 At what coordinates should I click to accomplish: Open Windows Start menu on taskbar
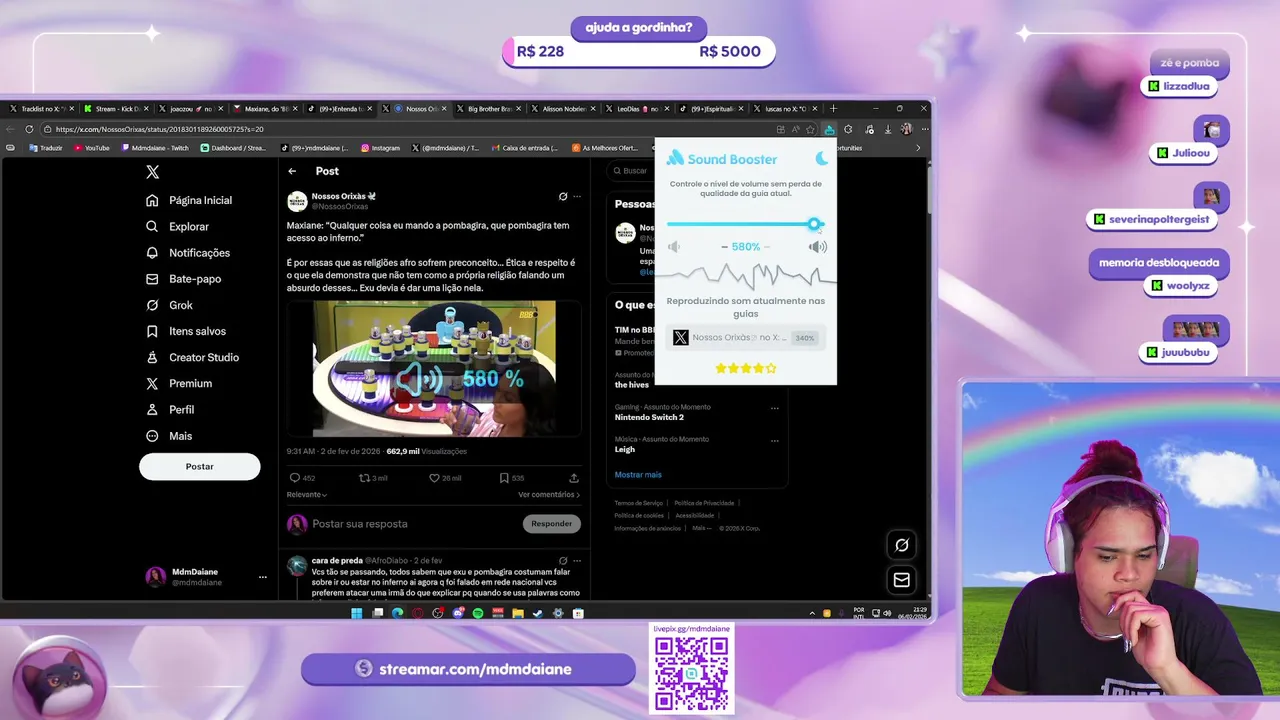357,613
